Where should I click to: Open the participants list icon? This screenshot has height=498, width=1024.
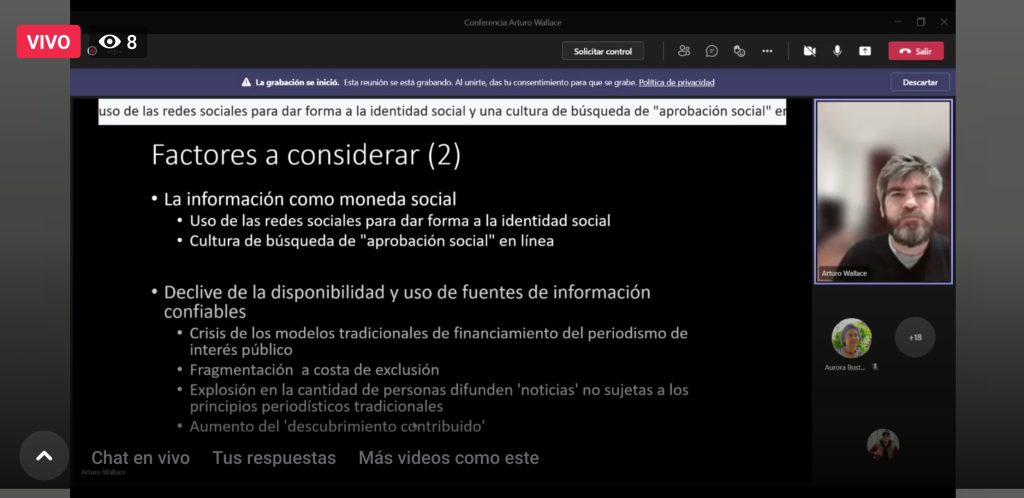[684, 51]
